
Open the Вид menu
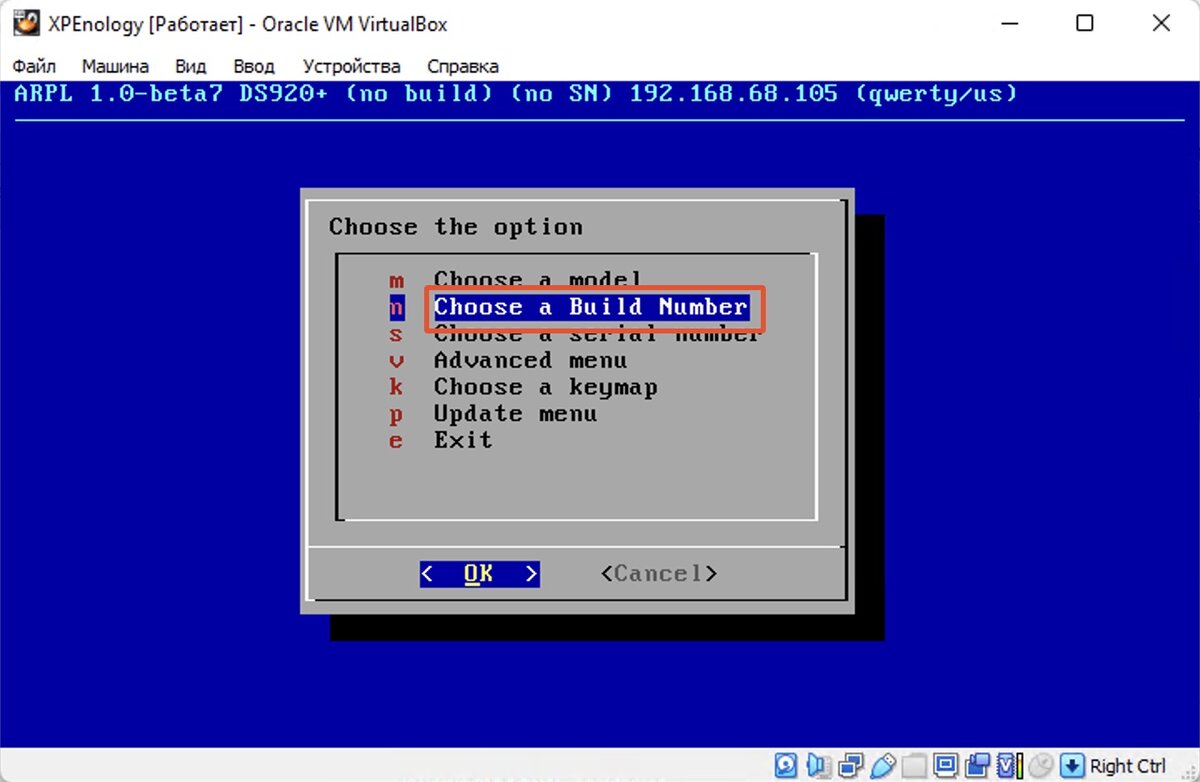tap(190, 66)
